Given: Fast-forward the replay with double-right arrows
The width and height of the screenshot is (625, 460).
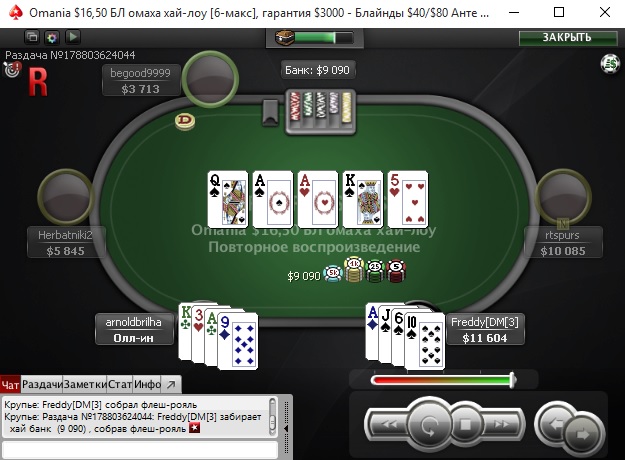Looking at the screenshot, I should (x=501, y=424).
